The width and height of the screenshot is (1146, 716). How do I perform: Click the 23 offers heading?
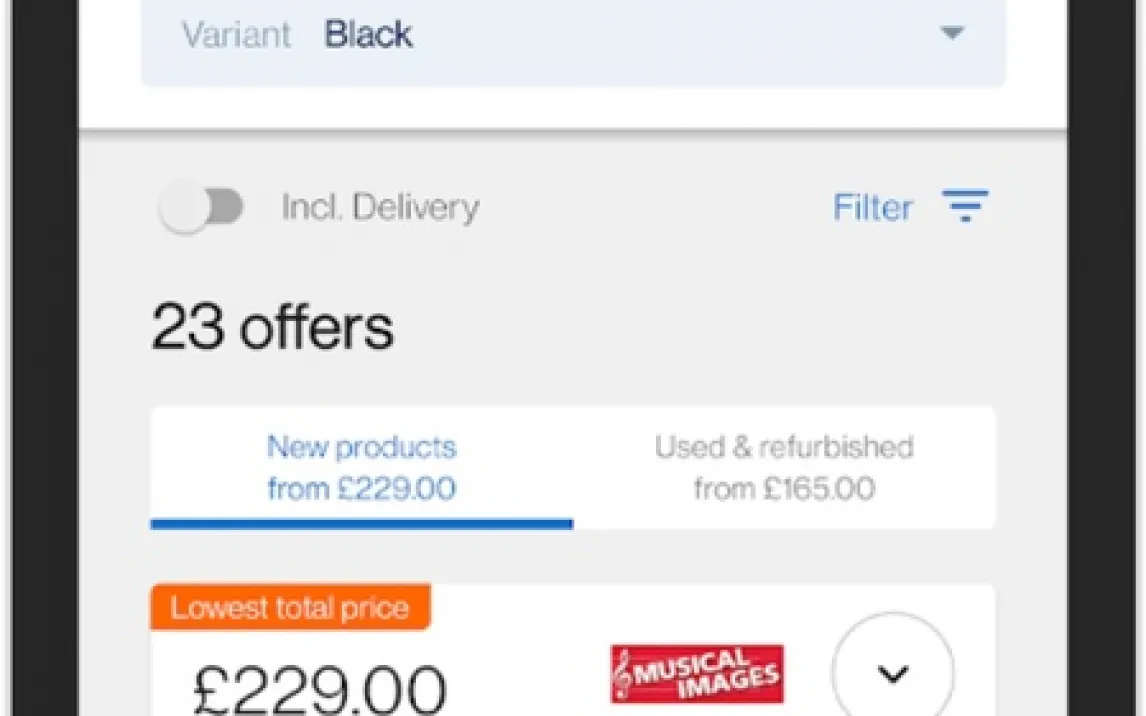pyautogui.click(x=273, y=328)
